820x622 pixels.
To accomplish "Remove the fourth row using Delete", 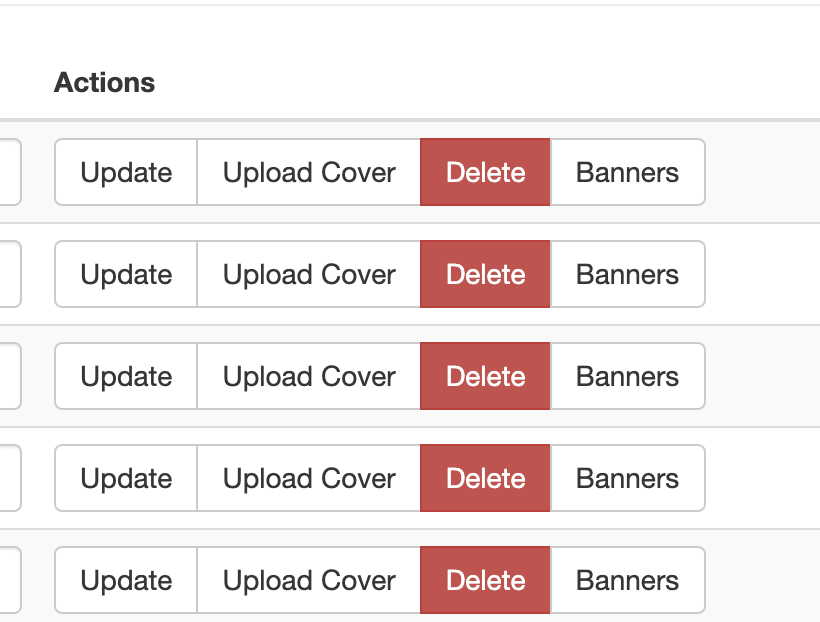I will 485,478.
